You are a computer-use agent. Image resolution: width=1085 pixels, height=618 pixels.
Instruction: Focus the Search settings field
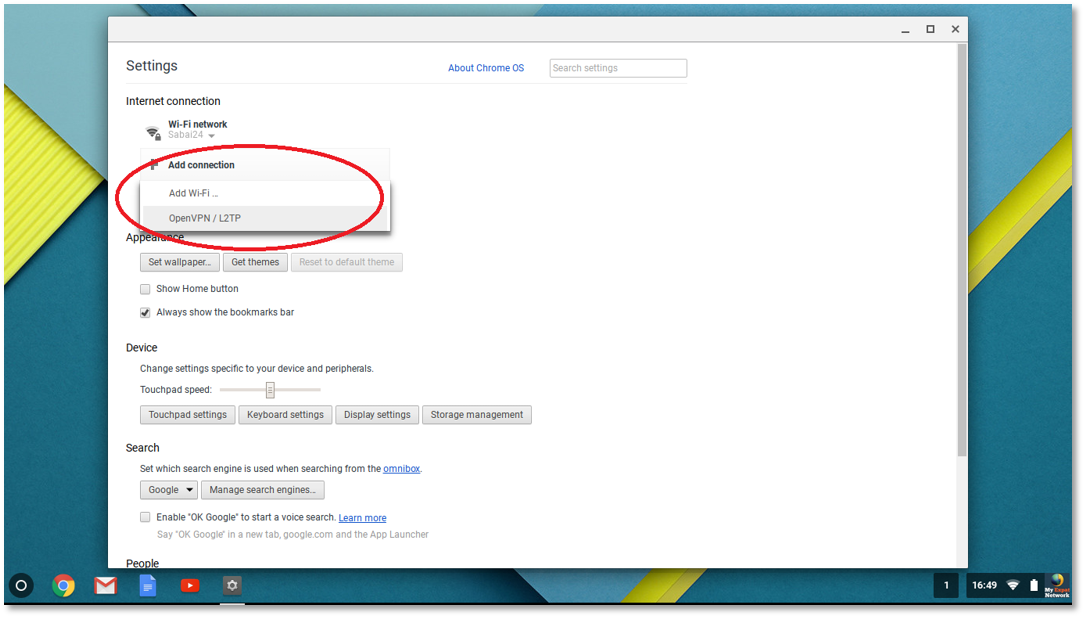point(618,68)
